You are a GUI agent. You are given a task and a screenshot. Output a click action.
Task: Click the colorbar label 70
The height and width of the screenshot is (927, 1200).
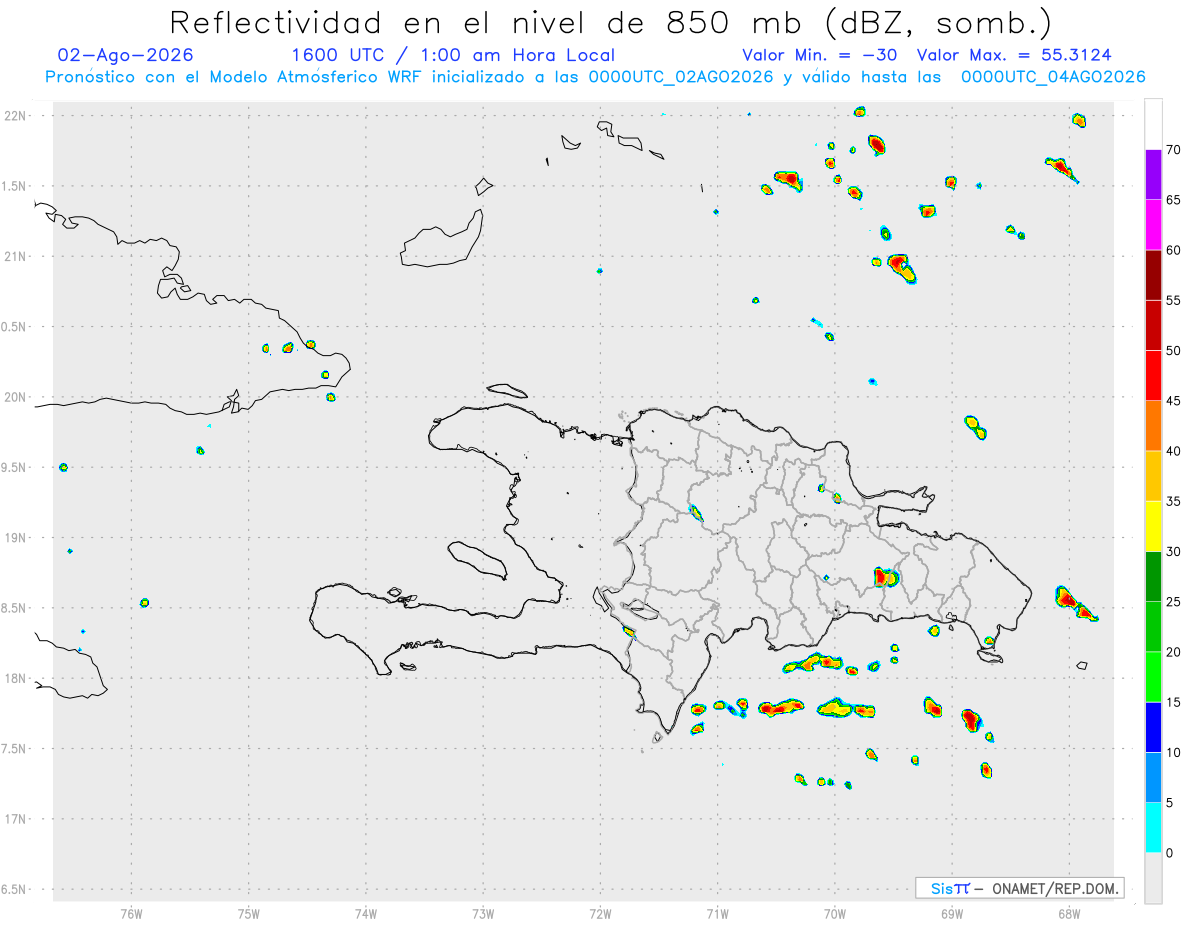pyautogui.click(x=1174, y=150)
